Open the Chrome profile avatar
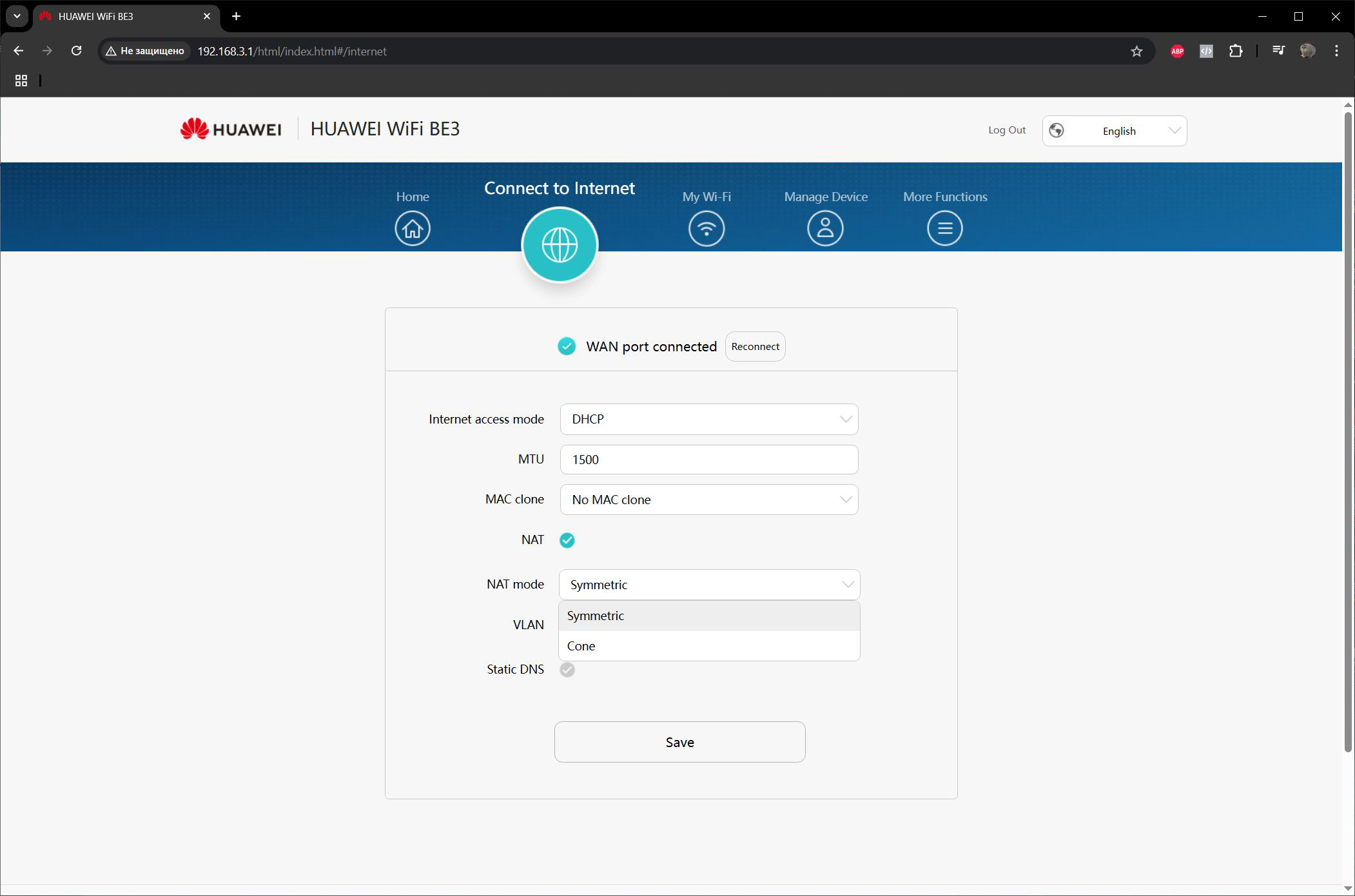The image size is (1355, 896). pos(1307,51)
